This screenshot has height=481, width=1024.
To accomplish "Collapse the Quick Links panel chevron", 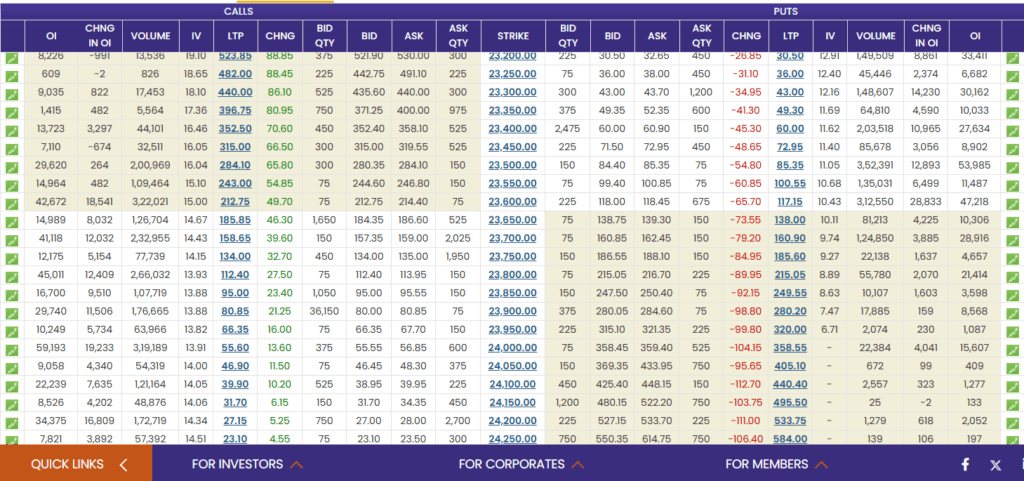I will [x=123, y=465].
